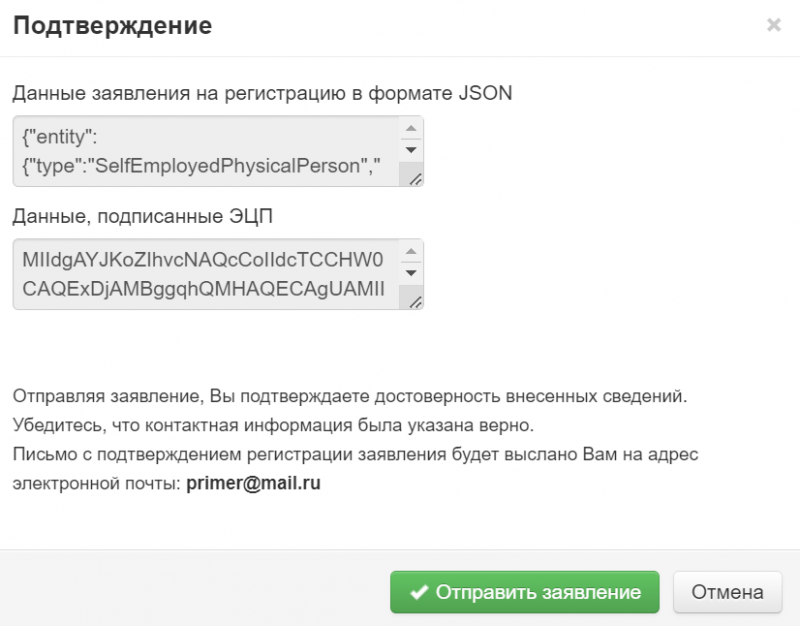Click the up arrow in JSON data scrollbar
800x626 pixels.
pyautogui.click(x=410, y=129)
